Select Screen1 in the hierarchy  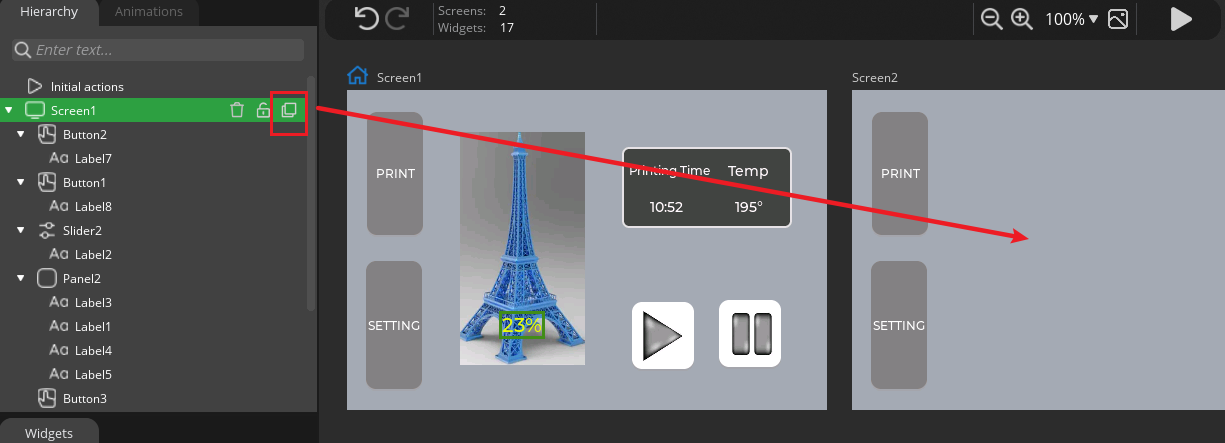[x=158, y=110]
